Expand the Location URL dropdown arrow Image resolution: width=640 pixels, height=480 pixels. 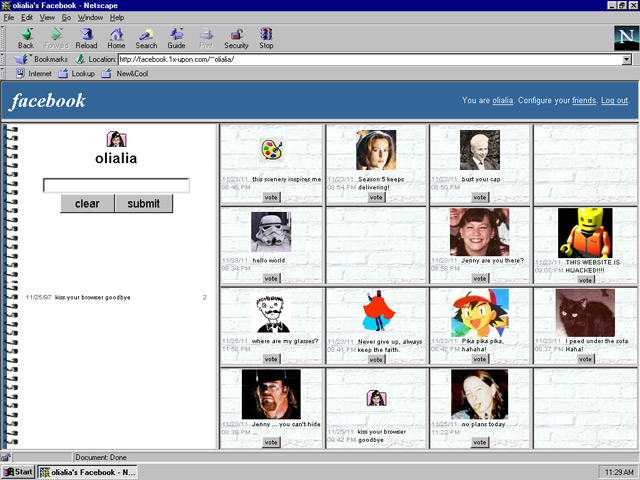pos(627,60)
